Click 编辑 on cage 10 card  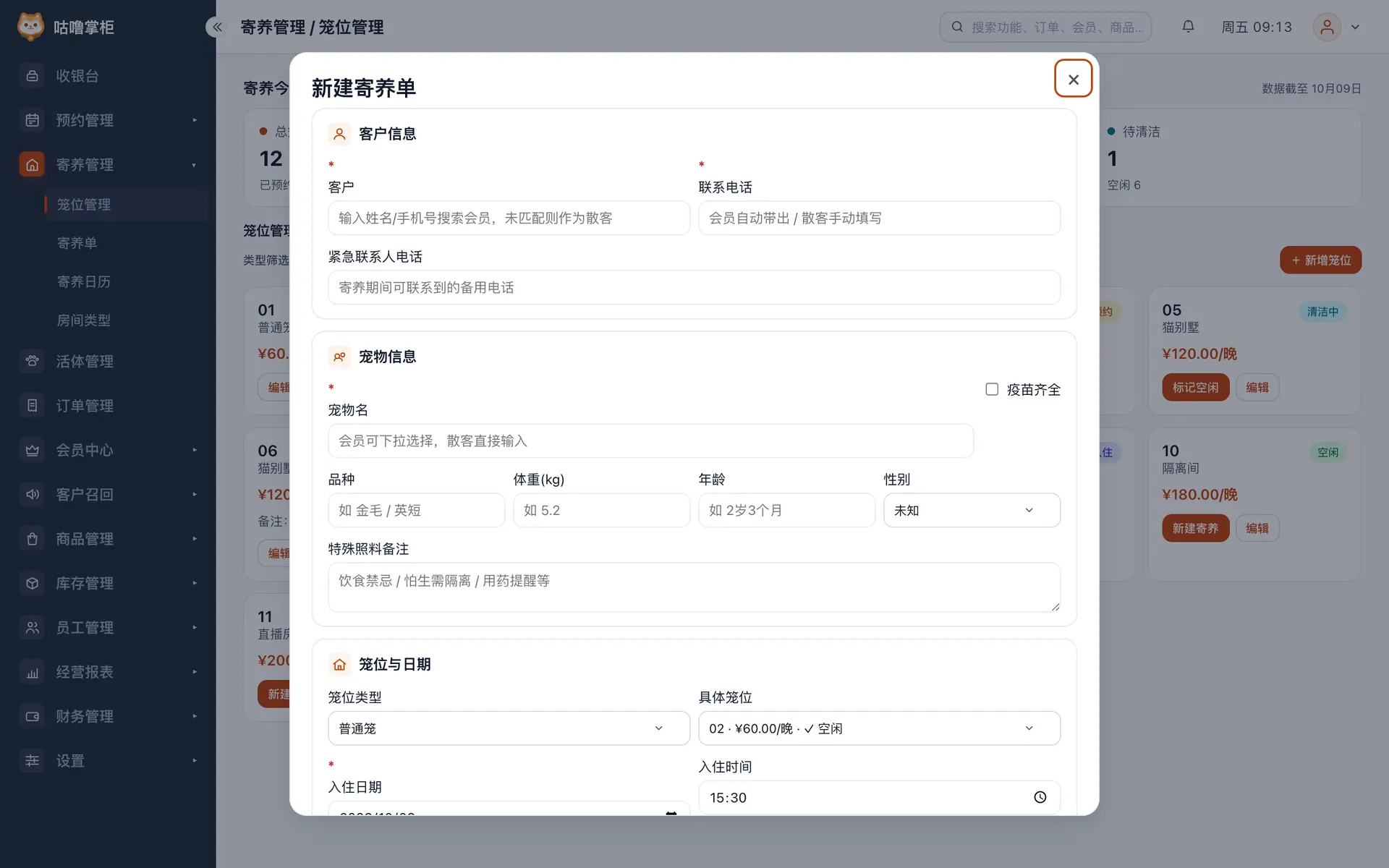click(1257, 529)
